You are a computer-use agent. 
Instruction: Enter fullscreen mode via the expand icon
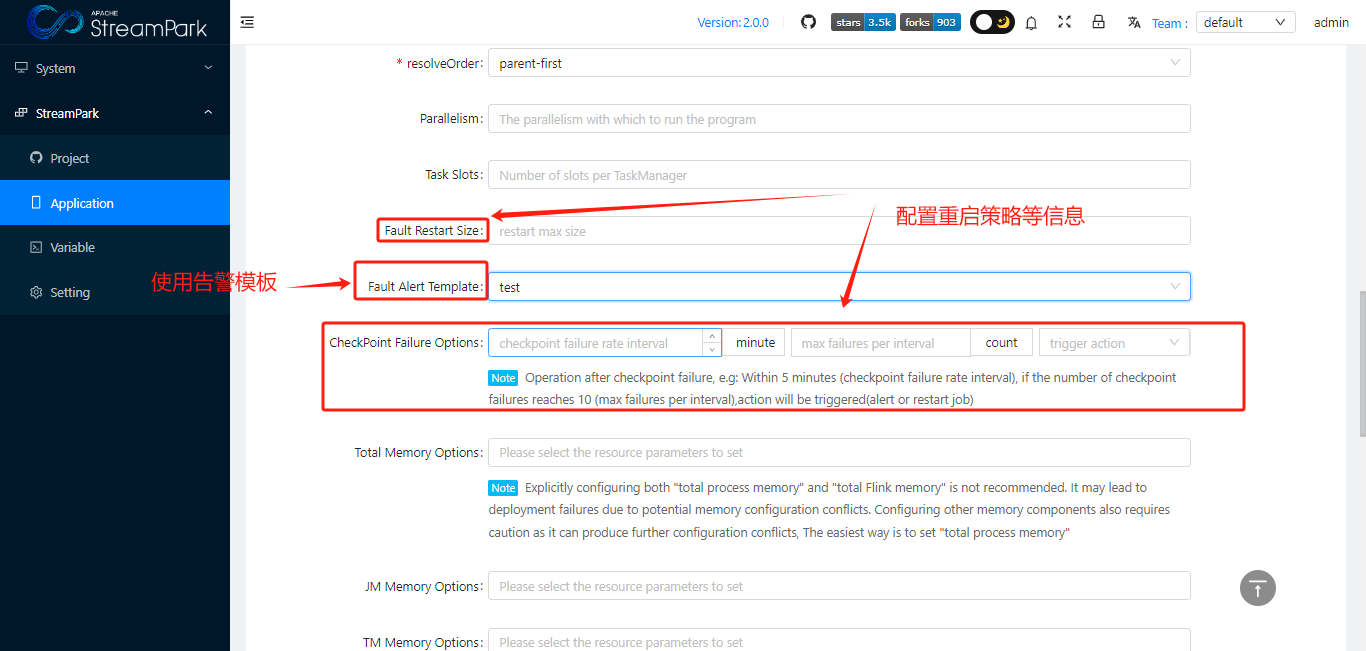pos(1064,21)
